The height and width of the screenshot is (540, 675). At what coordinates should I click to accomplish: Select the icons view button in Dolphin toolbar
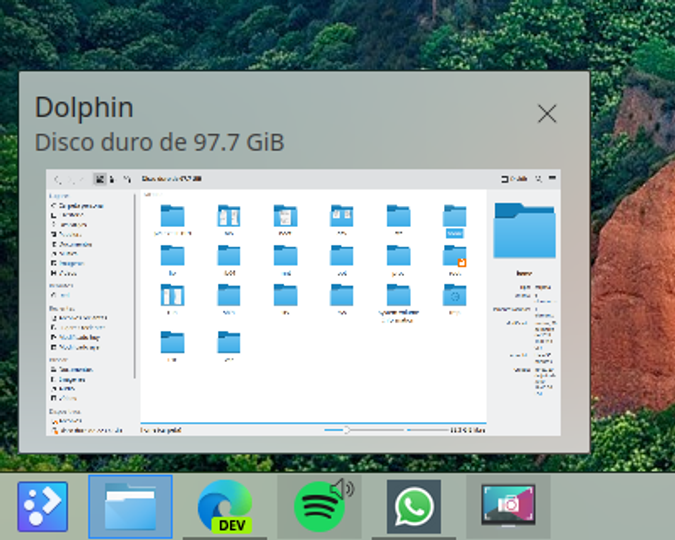pyautogui.click(x=100, y=179)
